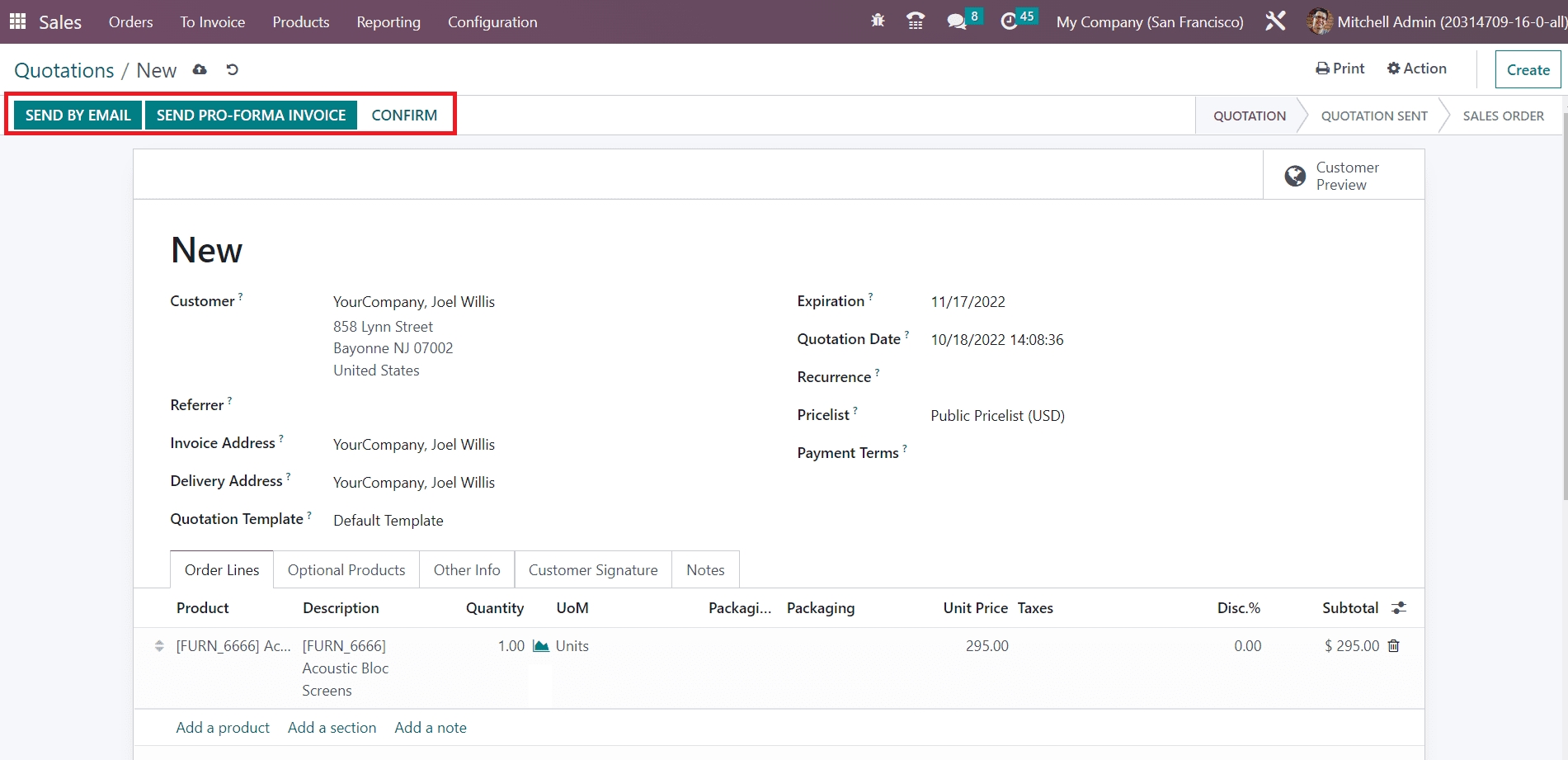
Task: Open forecast chart icon beside quantity
Action: [x=541, y=646]
